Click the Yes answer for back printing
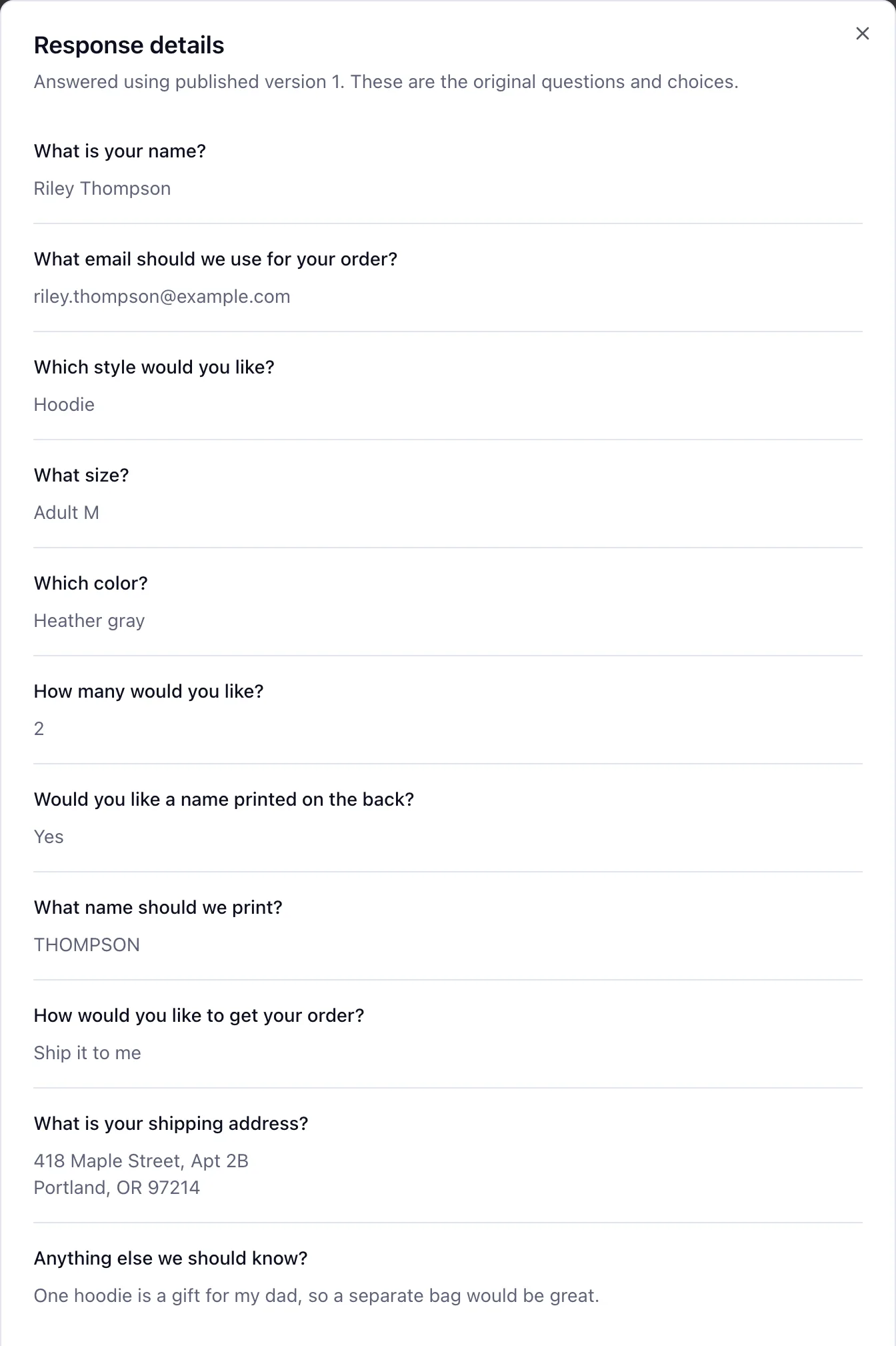 point(49,837)
